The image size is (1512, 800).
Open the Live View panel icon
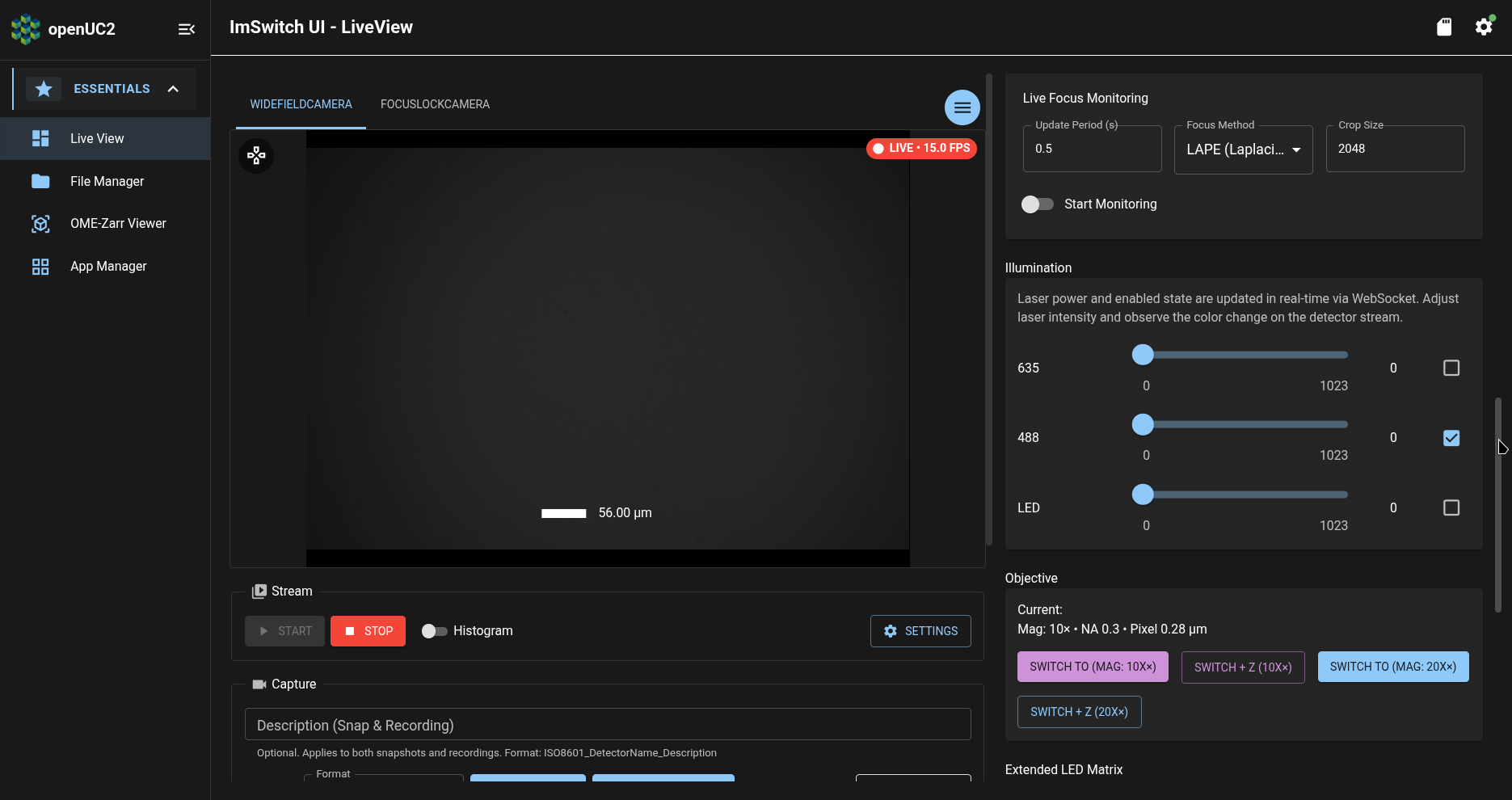pyautogui.click(x=40, y=138)
